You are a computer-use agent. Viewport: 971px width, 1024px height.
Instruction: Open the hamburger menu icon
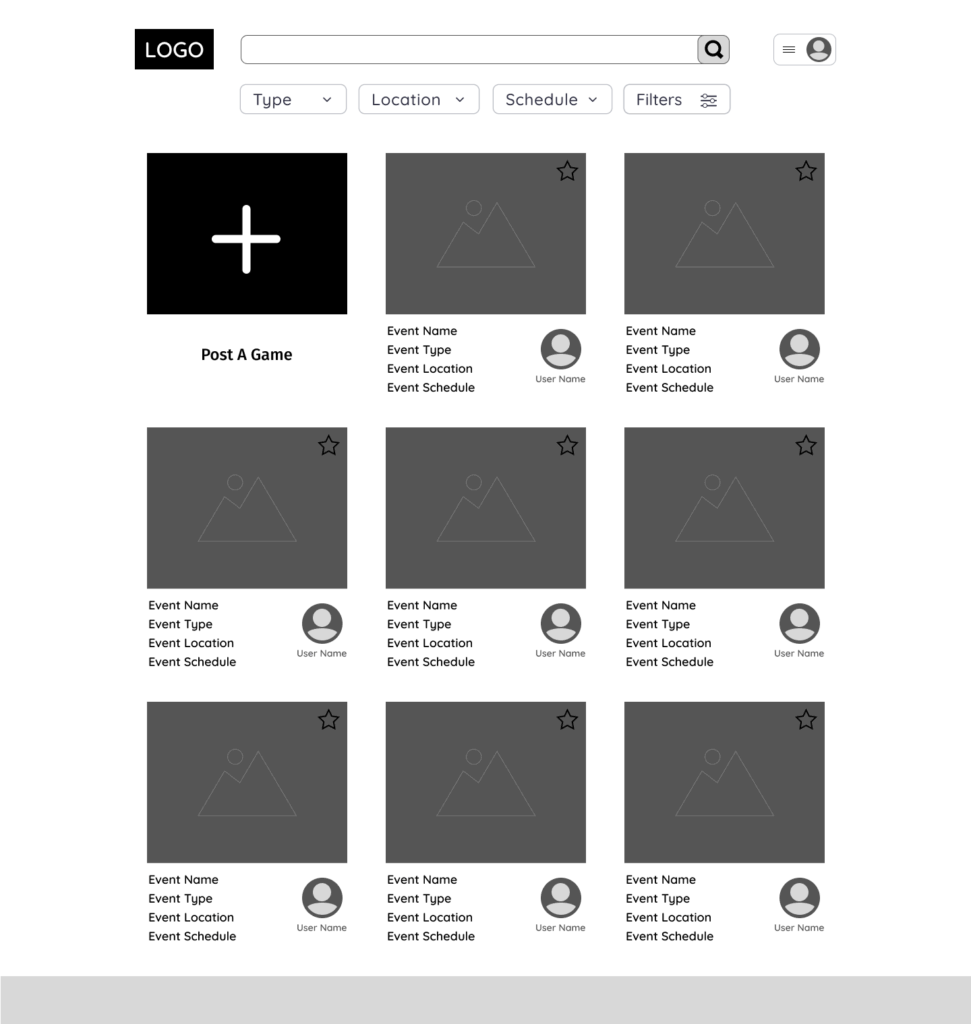pos(789,50)
